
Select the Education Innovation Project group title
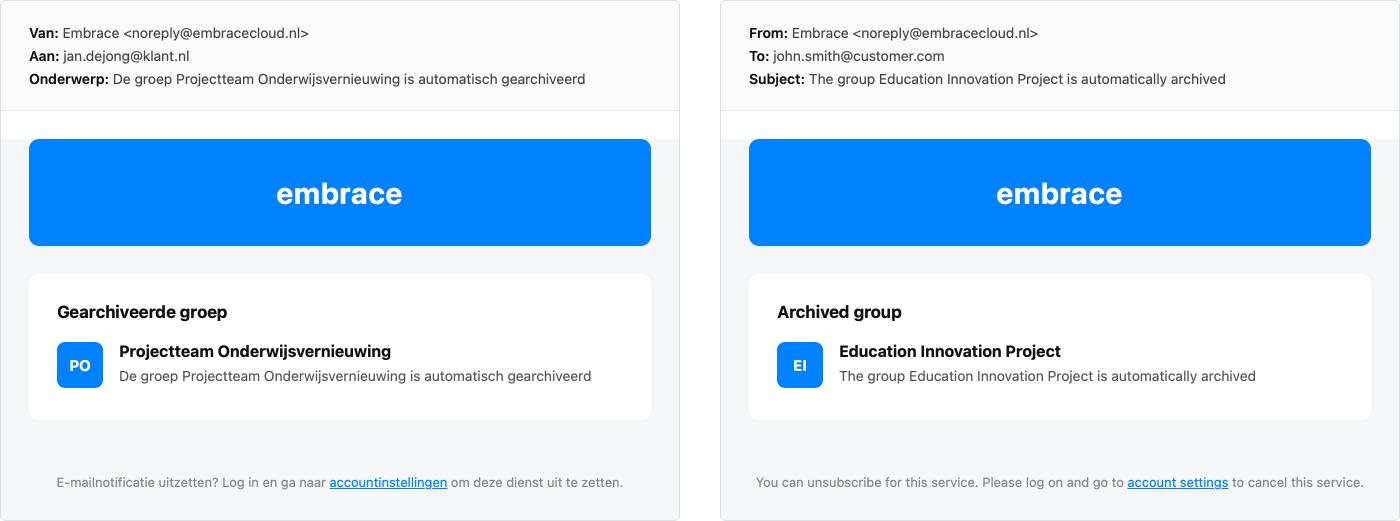950,352
